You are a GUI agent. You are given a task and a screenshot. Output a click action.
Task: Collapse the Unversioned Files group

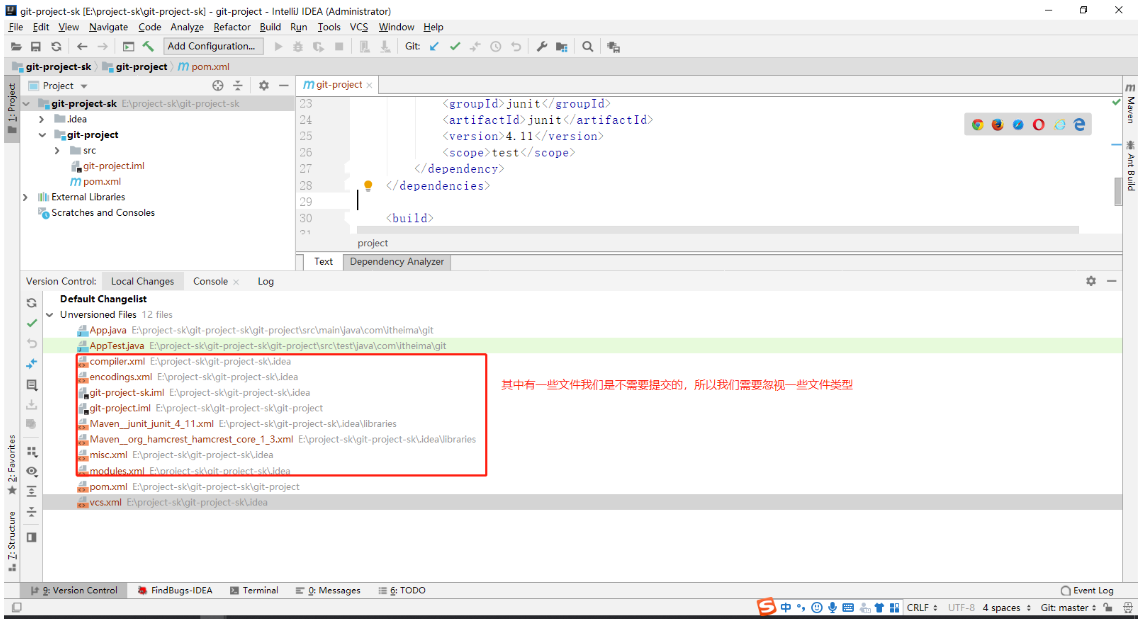(x=50, y=315)
